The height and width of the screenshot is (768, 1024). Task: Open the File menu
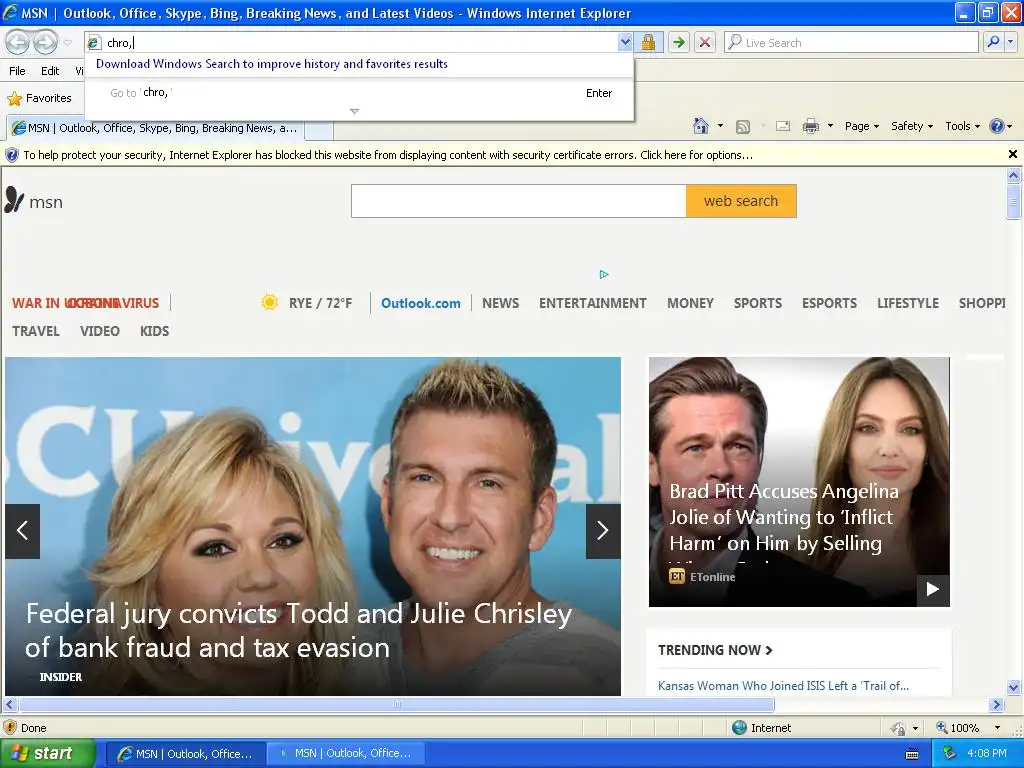pos(18,71)
